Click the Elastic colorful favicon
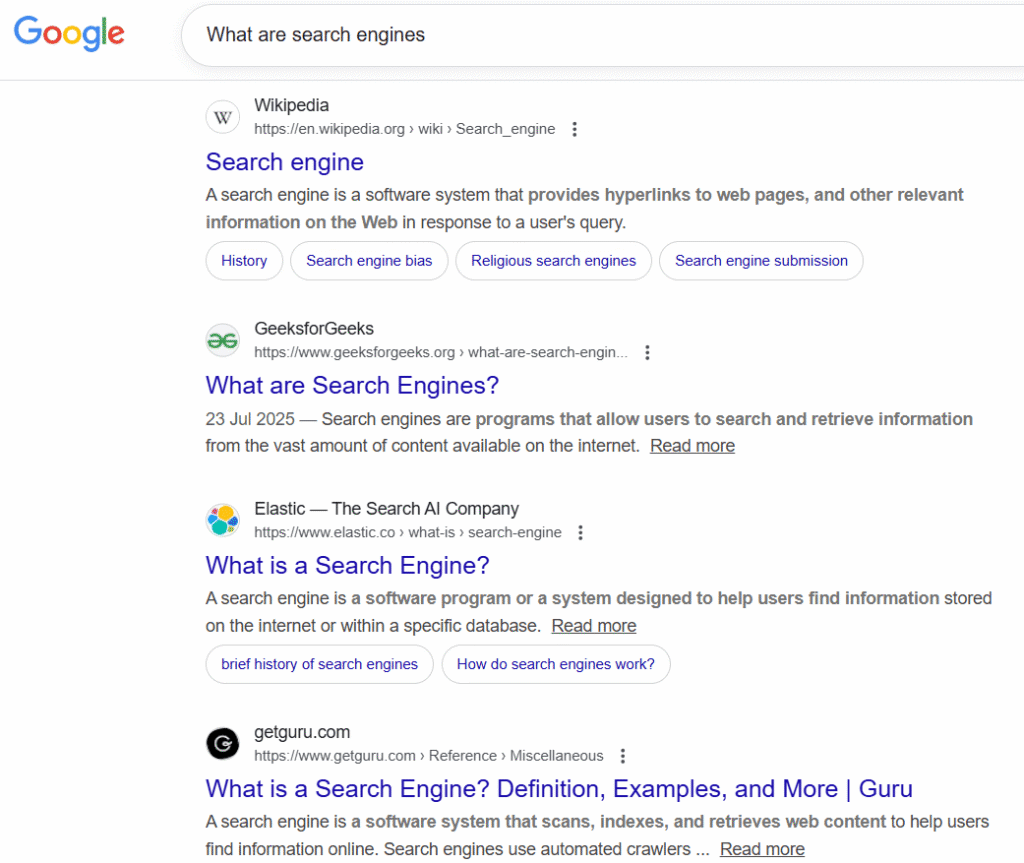This screenshot has width=1024, height=863. click(x=222, y=520)
